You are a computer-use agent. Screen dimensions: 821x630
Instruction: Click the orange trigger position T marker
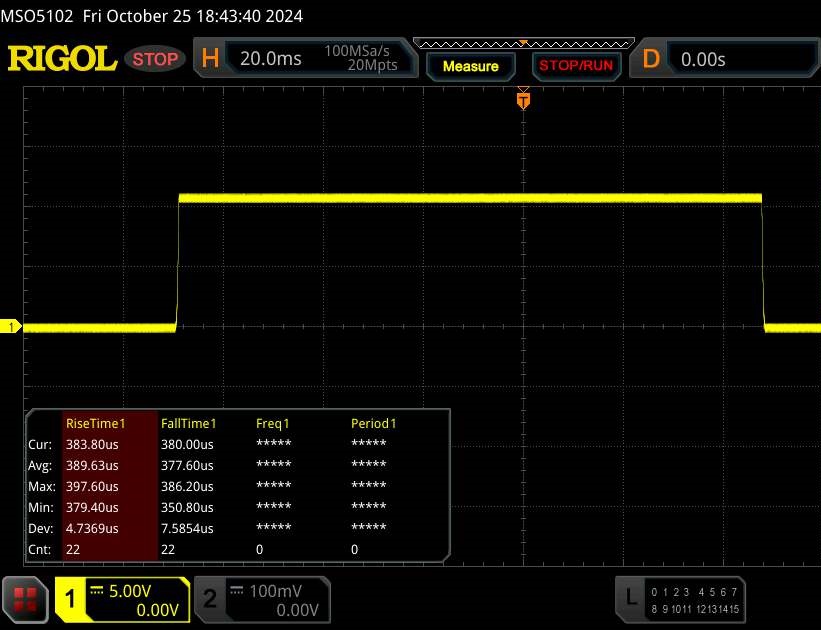[x=522, y=100]
